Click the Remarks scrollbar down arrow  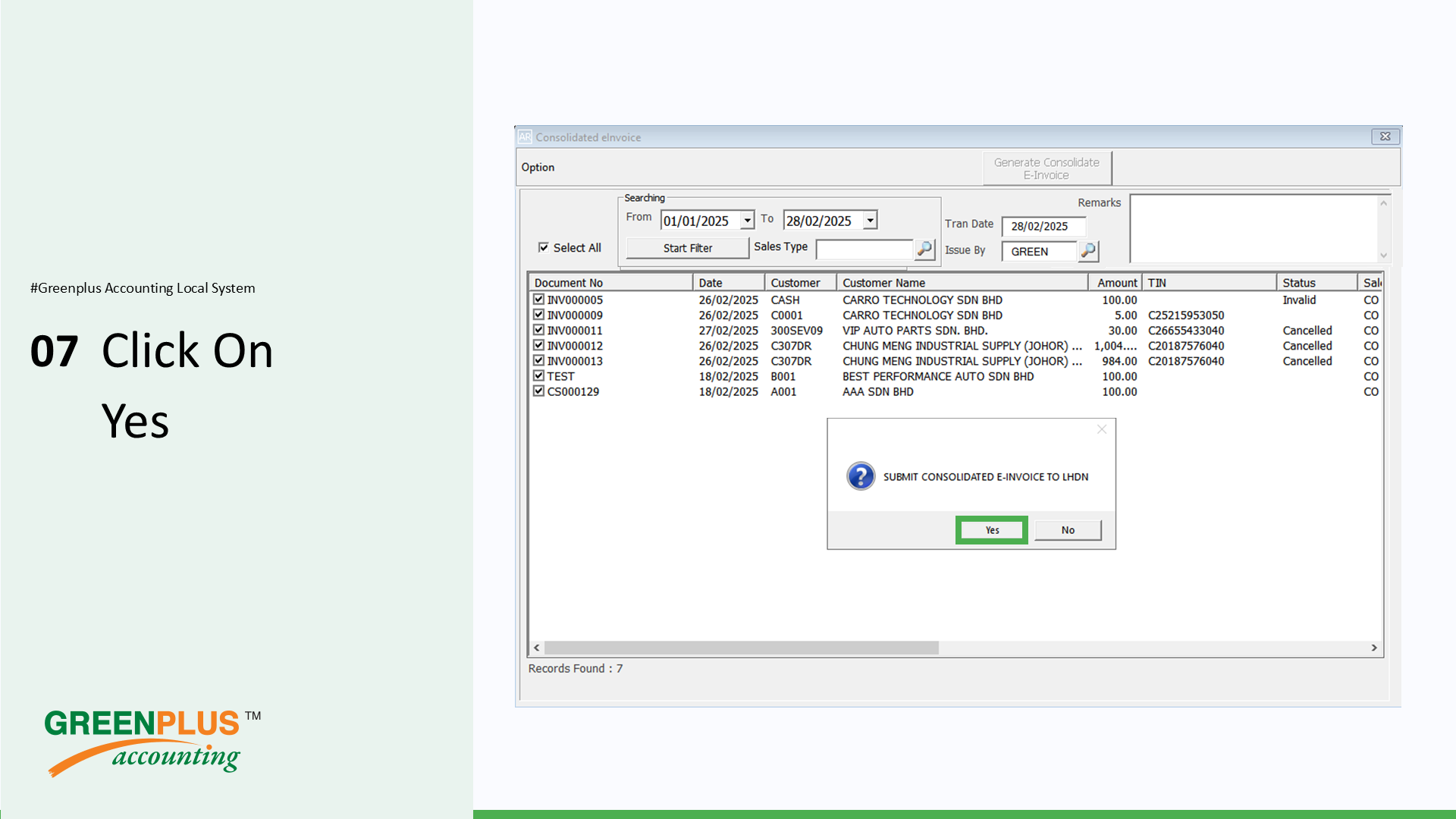click(x=1383, y=255)
